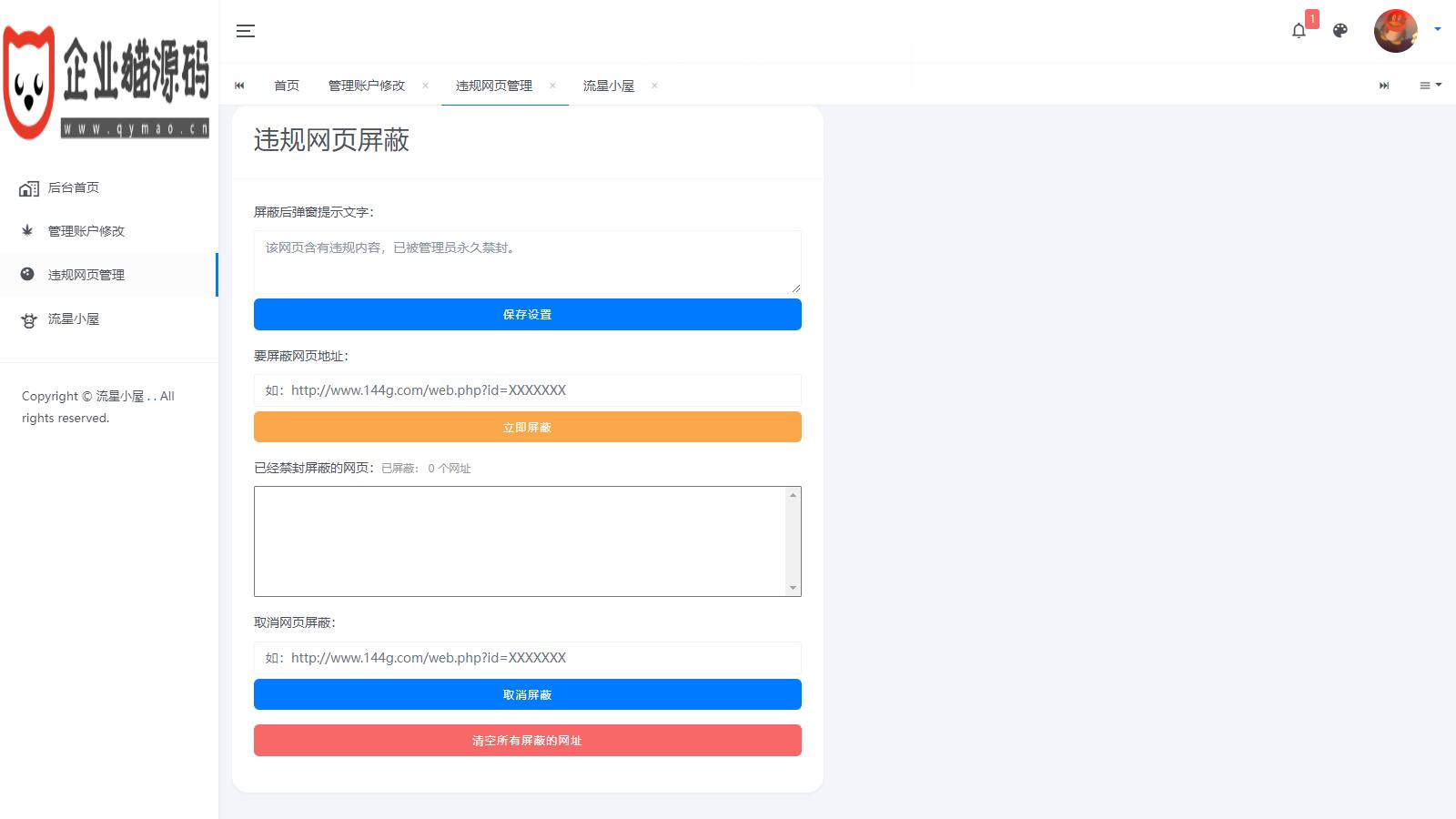
Task: Focus the 要屏蔽网页地址 input field
Action: [x=527, y=390]
